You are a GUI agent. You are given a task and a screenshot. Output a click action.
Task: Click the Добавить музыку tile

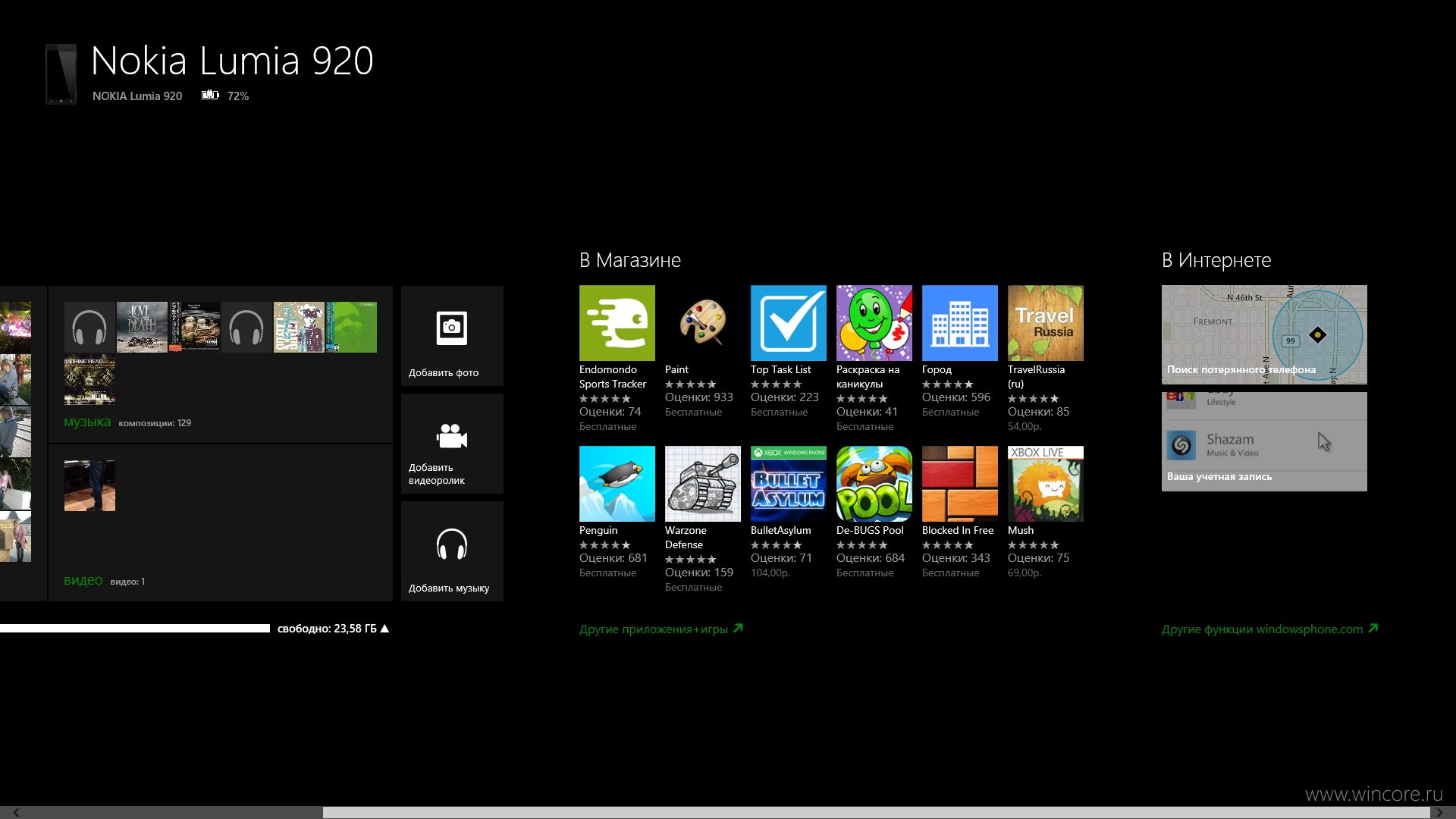(x=452, y=551)
